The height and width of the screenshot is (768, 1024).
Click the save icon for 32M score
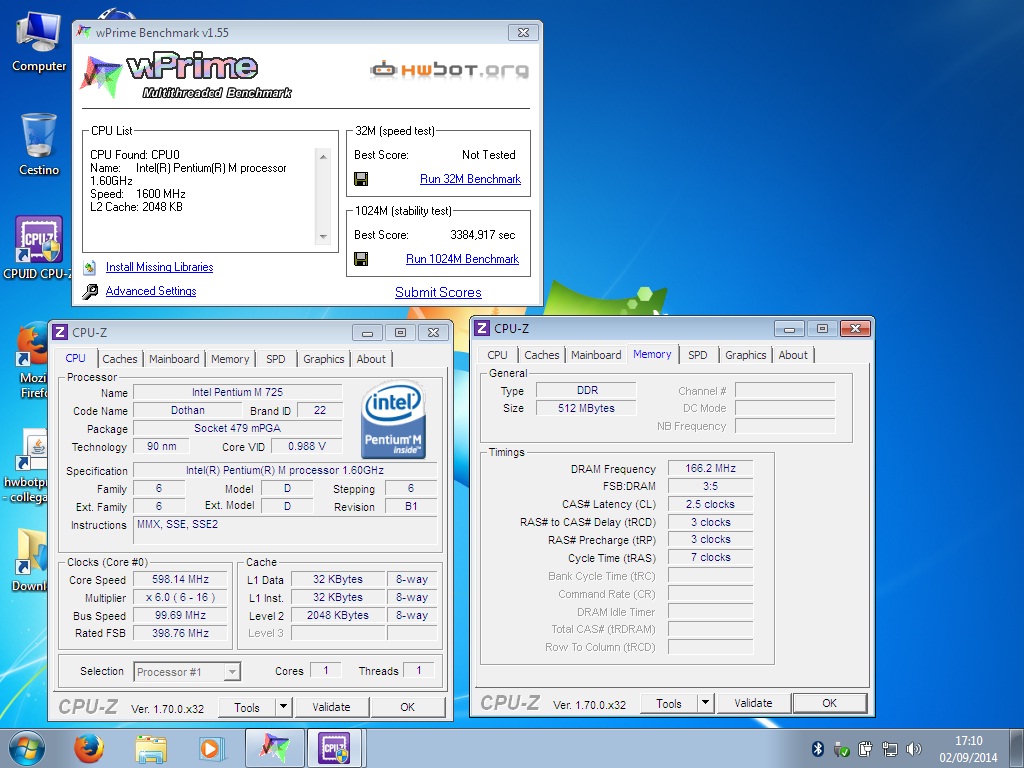pos(361,179)
